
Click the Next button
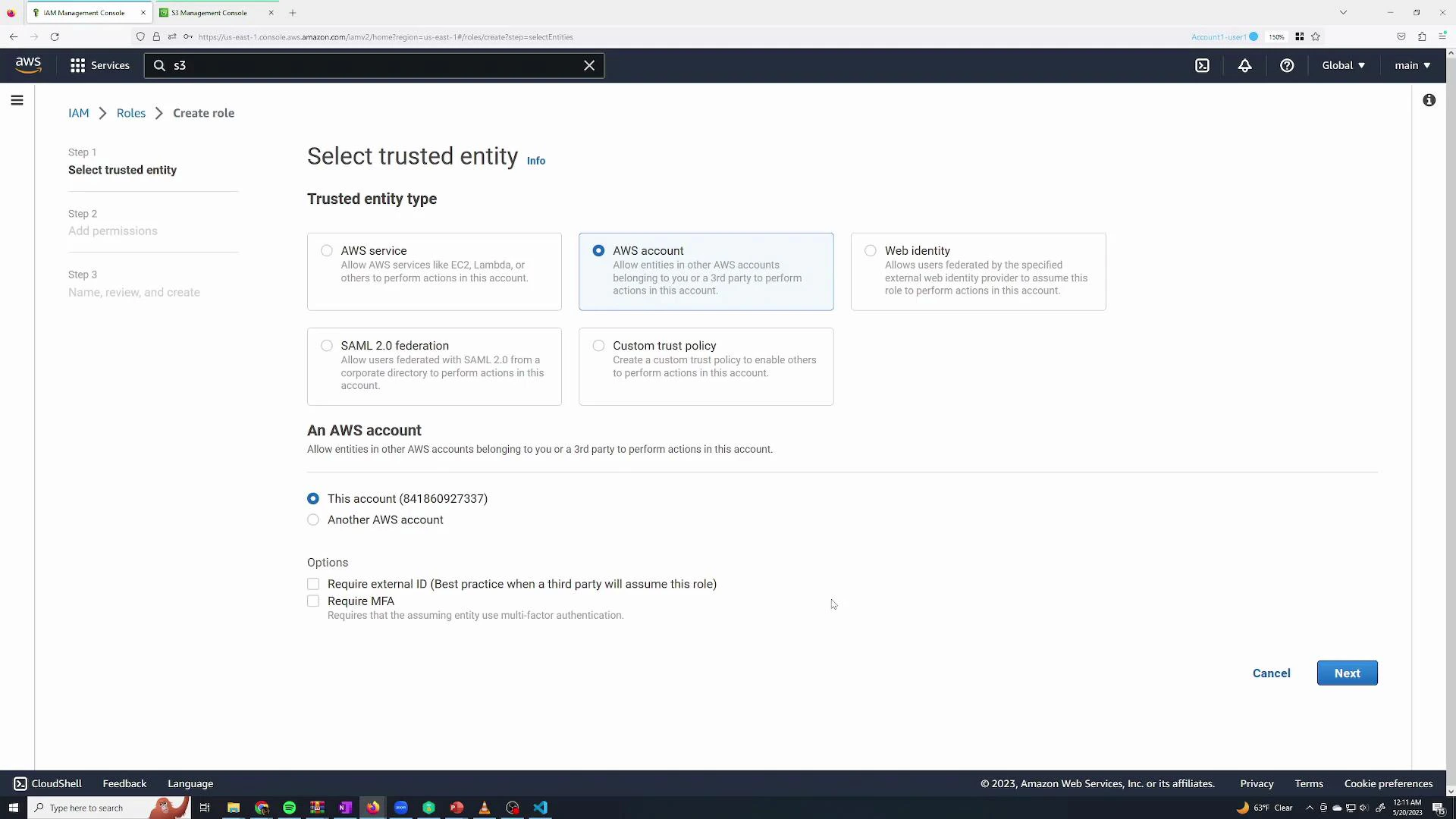[x=1347, y=673]
